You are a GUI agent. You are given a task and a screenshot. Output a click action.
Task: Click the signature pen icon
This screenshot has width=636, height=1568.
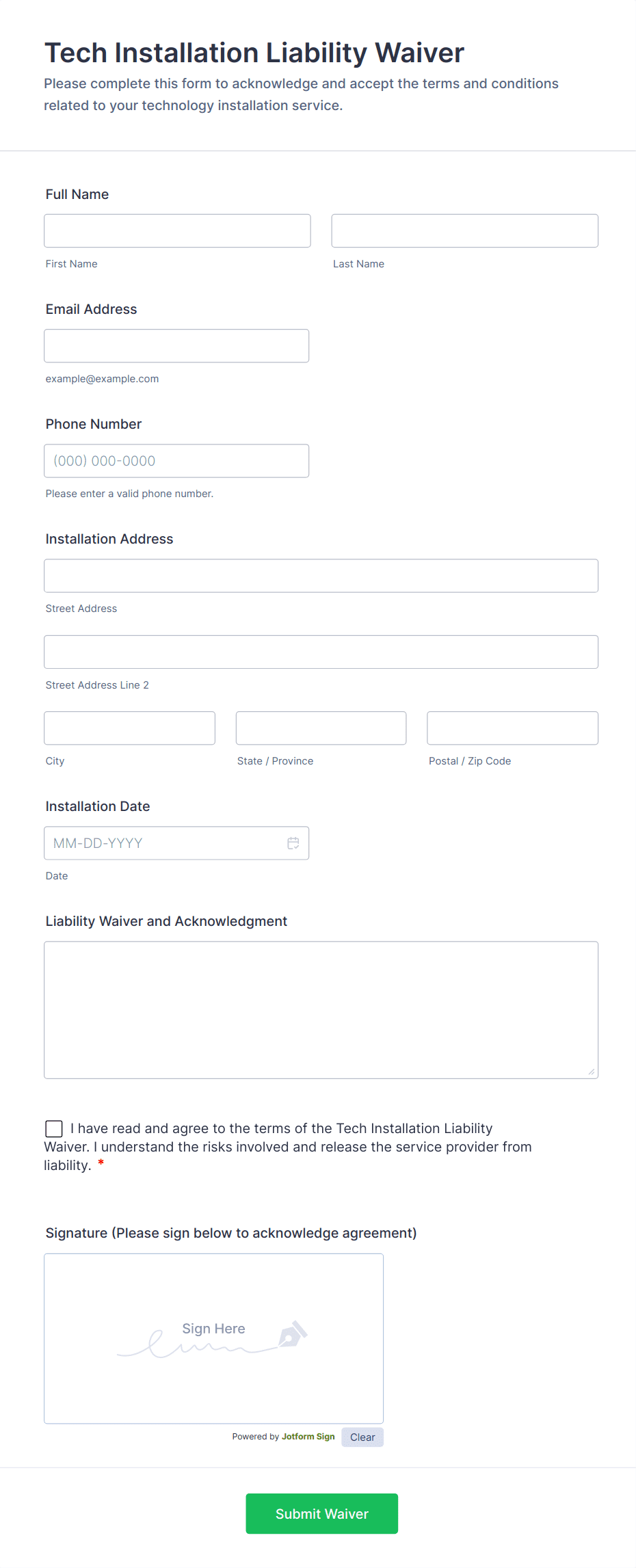pos(293,1333)
